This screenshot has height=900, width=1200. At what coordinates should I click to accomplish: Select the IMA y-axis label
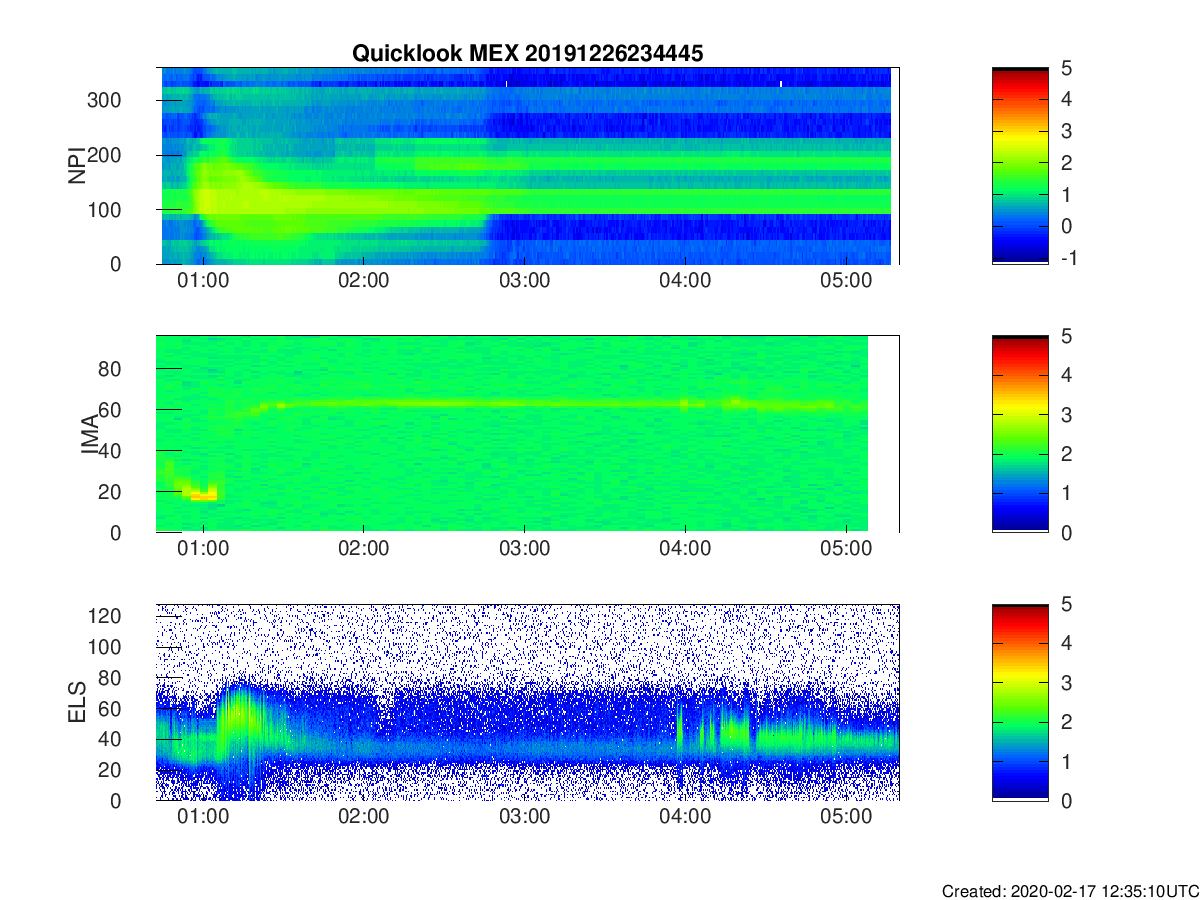pyautogui.click(x=90, y=435)
